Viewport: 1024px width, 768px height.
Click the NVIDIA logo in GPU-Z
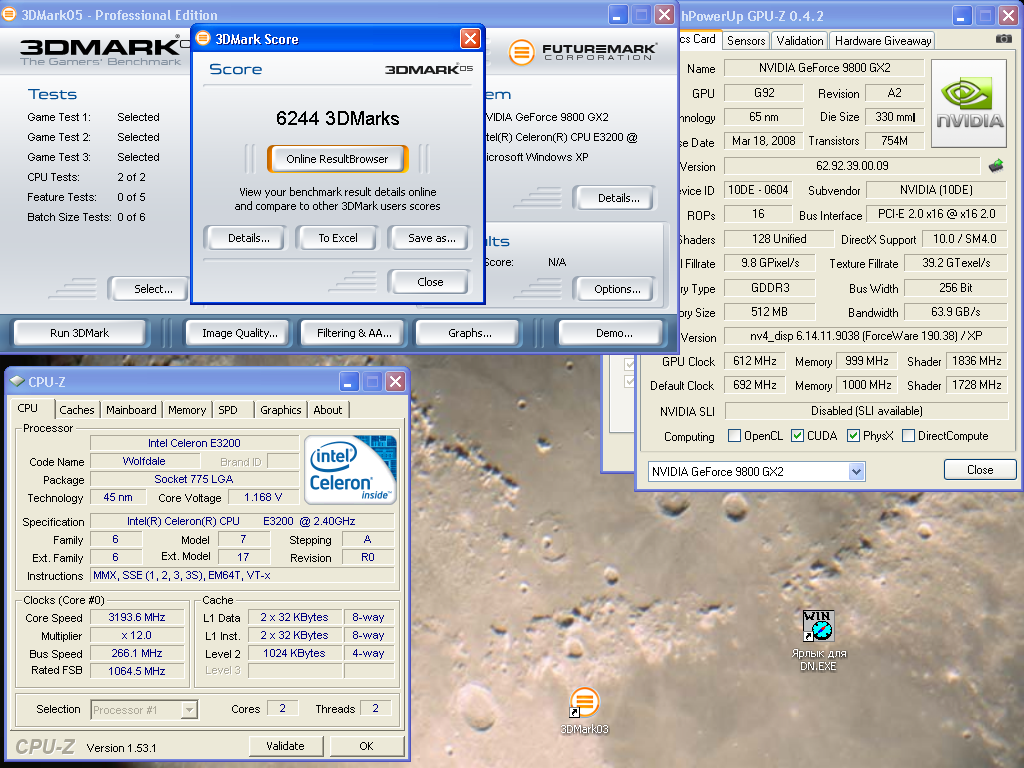968,104
